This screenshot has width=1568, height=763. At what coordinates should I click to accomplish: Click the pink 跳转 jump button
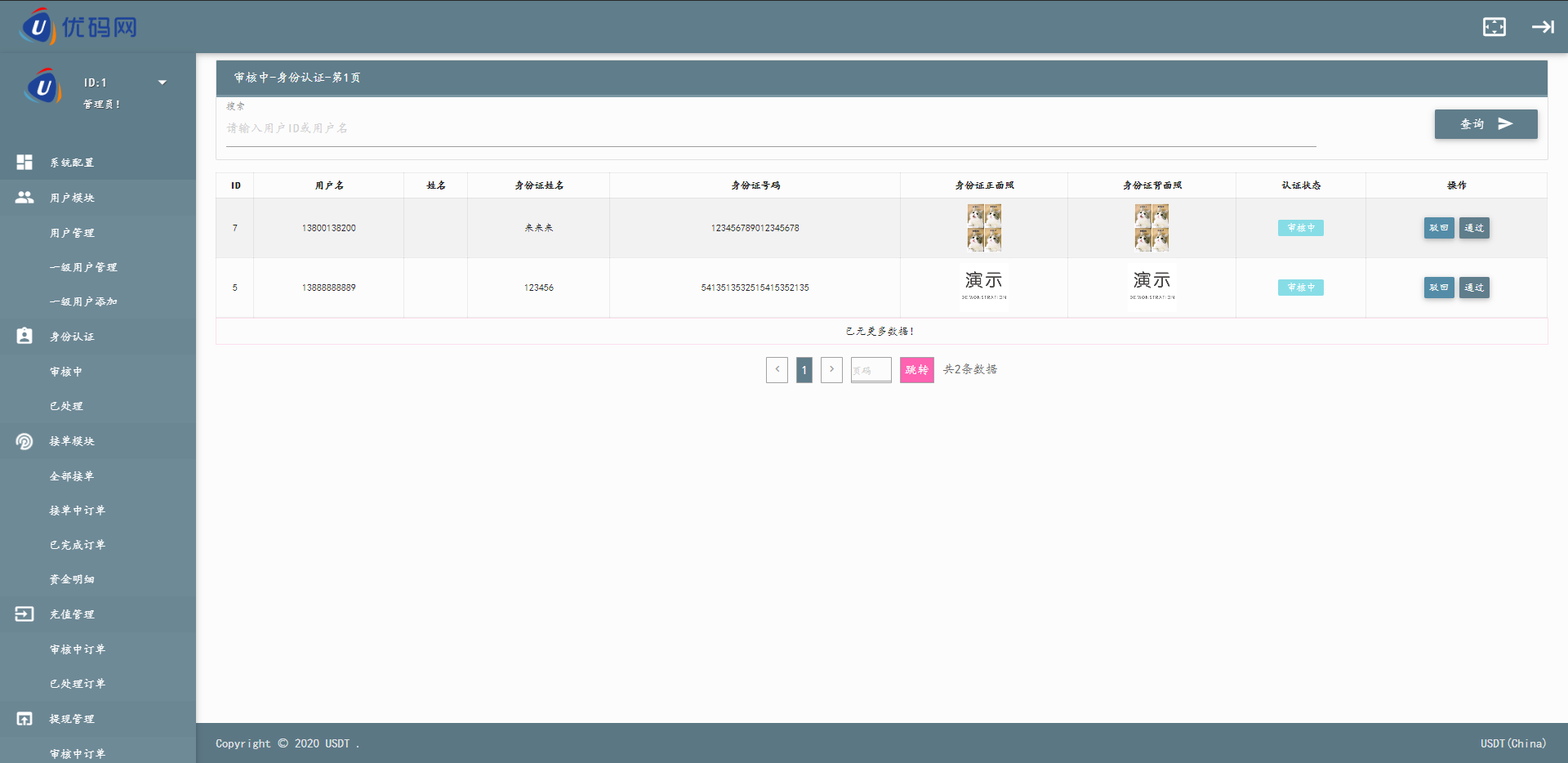[917, 369]
